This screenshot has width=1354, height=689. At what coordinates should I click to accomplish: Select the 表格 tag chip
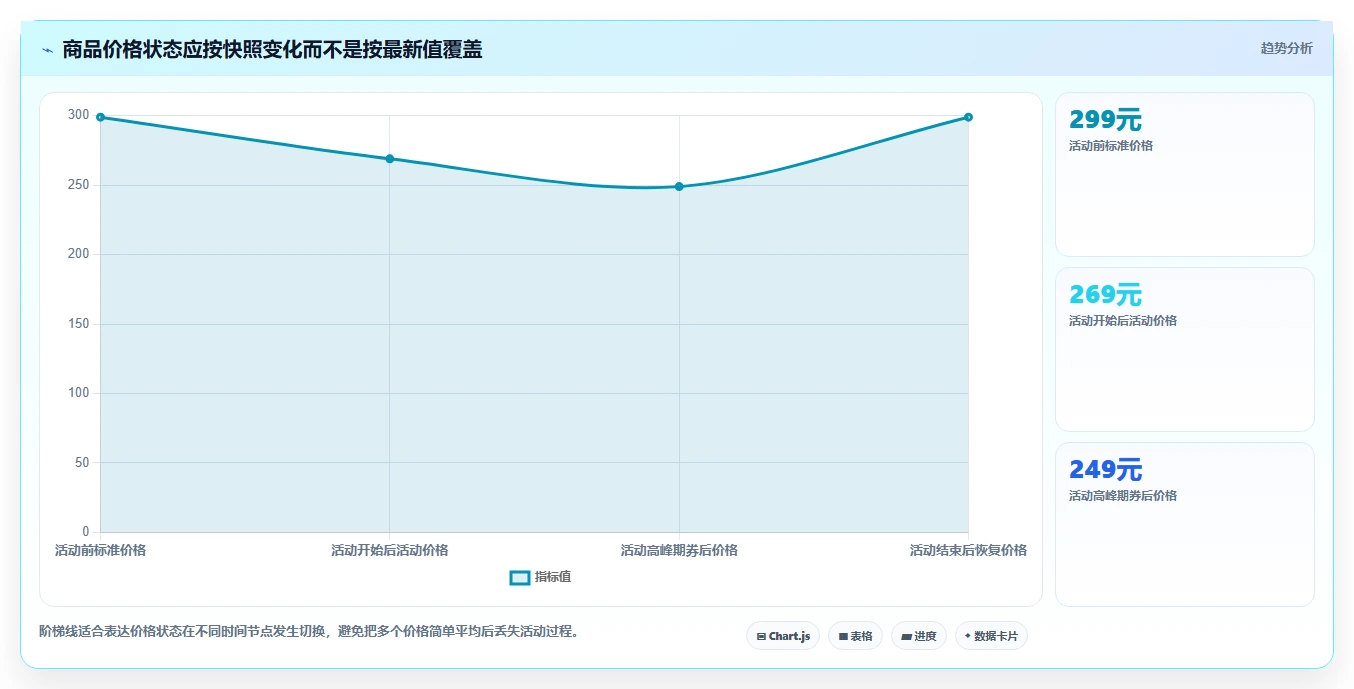pyautogui.click(x=855, y=636)
